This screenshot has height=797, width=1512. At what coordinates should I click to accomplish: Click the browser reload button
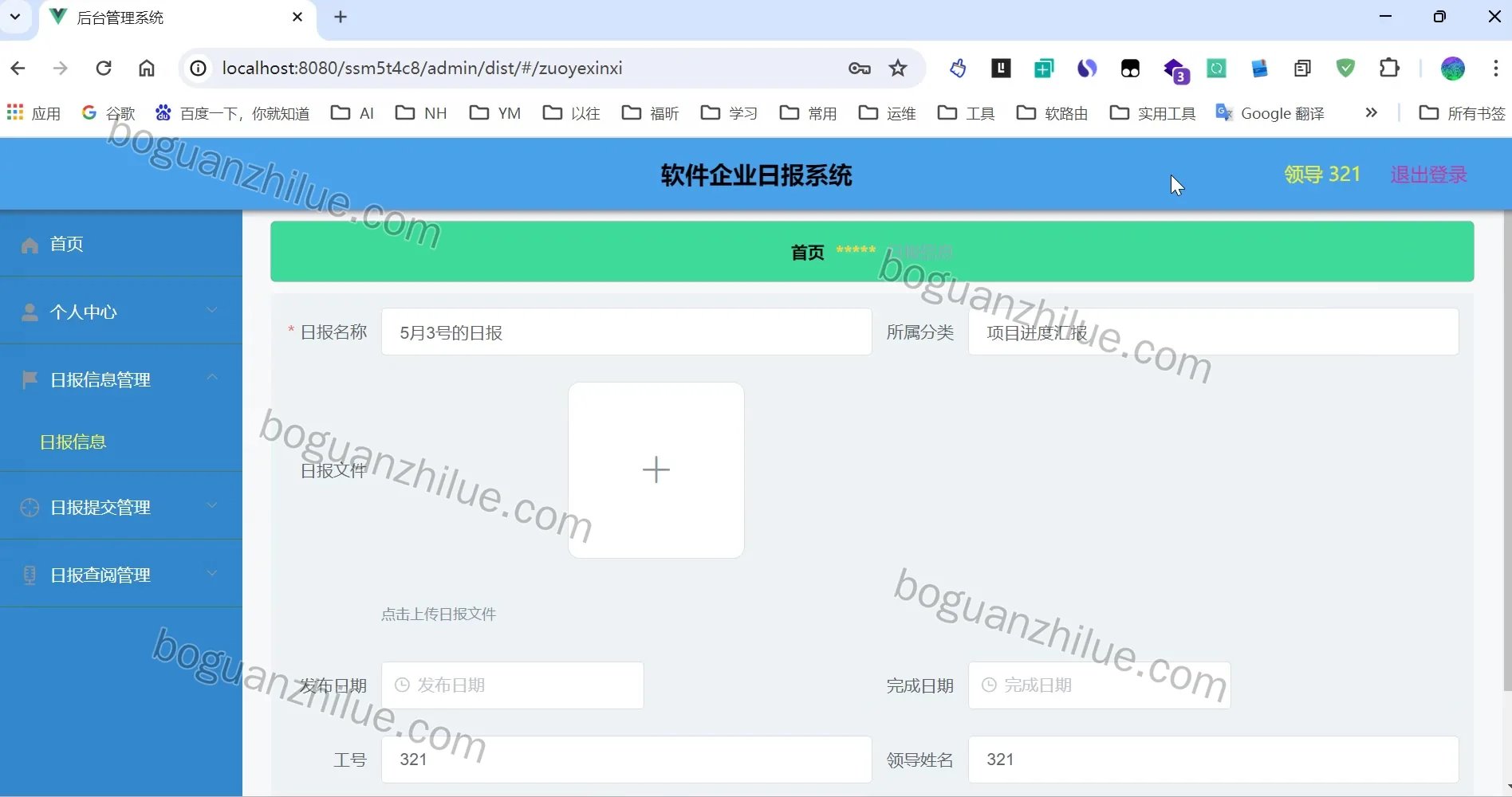(104, 69)
